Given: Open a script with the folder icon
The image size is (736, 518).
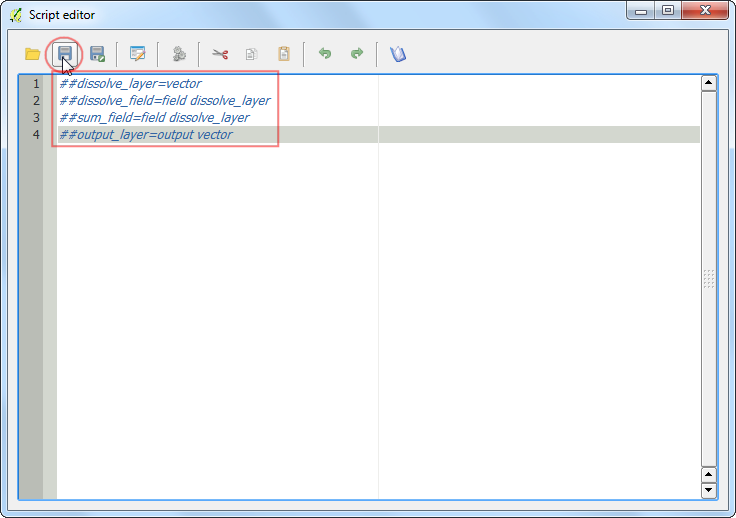Looking at the screenshot, I should [32, 54].
